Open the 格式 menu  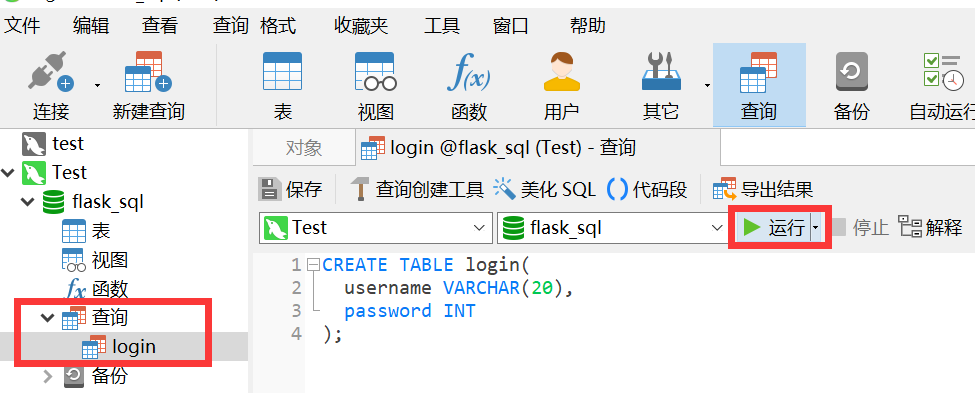click(x=278, y=25)
